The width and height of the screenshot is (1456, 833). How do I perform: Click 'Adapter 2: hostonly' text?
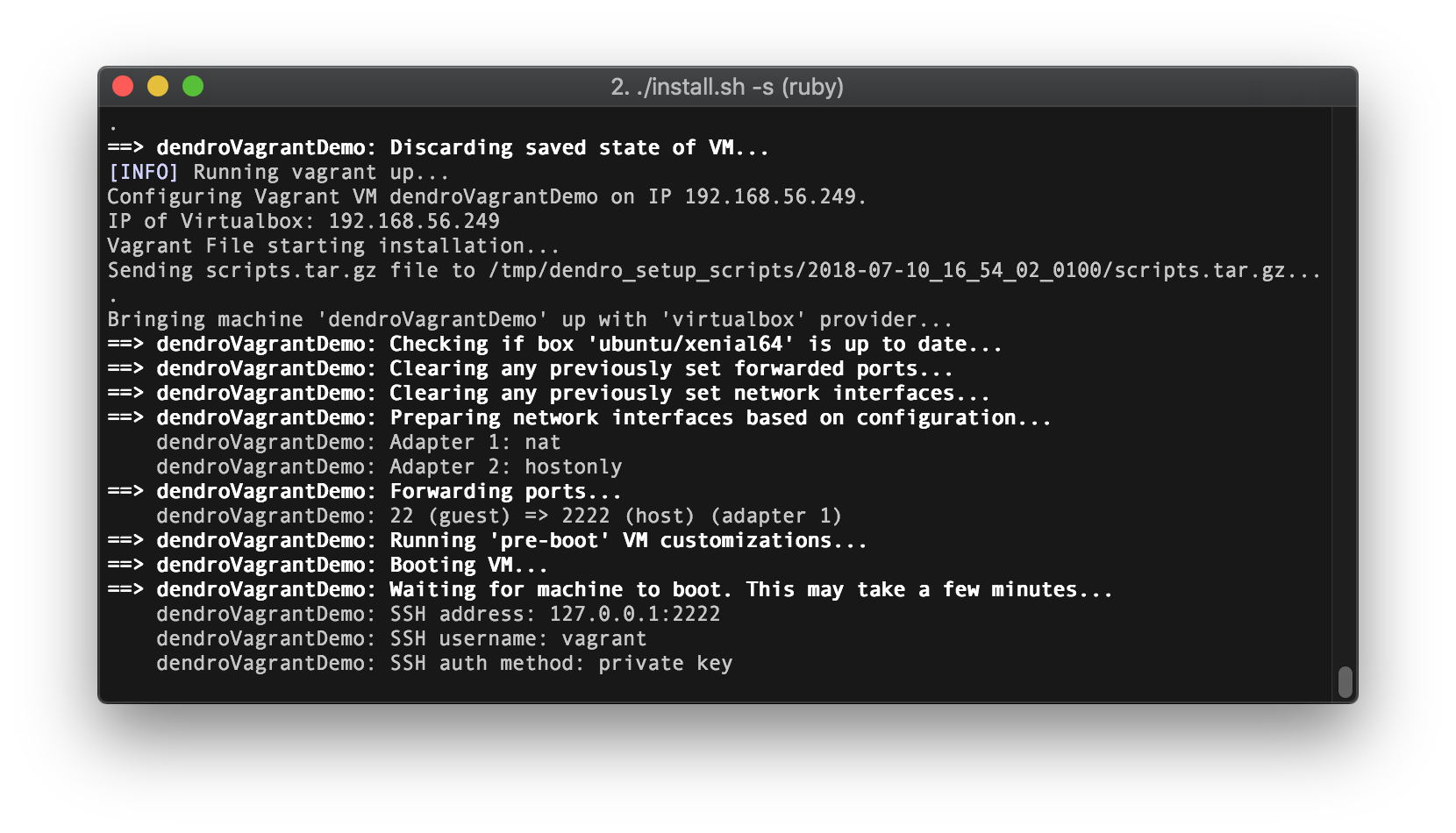(506, 467)
